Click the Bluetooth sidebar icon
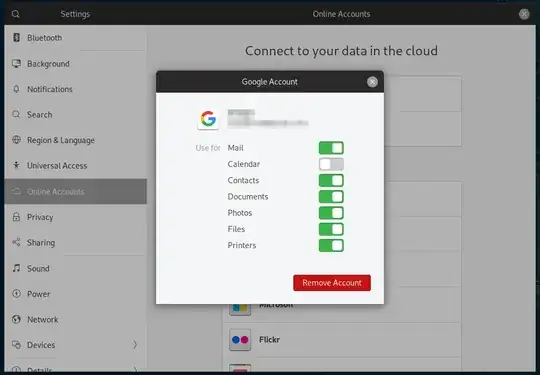Viewport: 540px width, 375px height. click(x=16, y=37)
